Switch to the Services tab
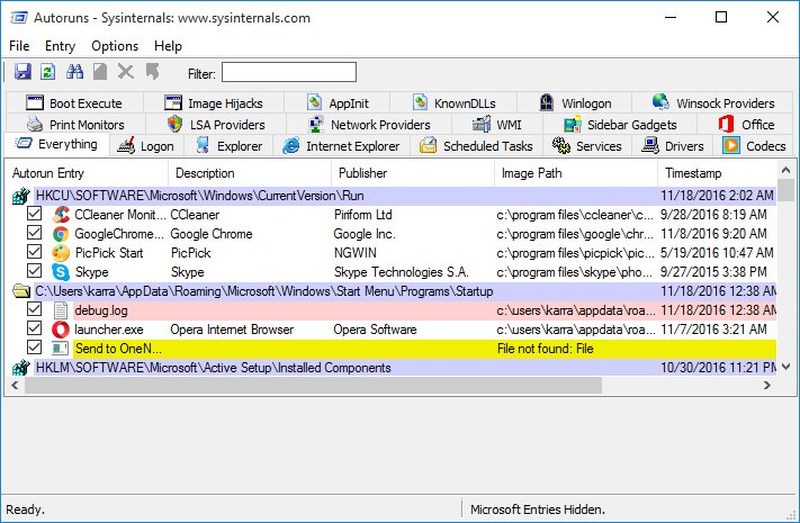800x523 pixels. pos(587,146)
